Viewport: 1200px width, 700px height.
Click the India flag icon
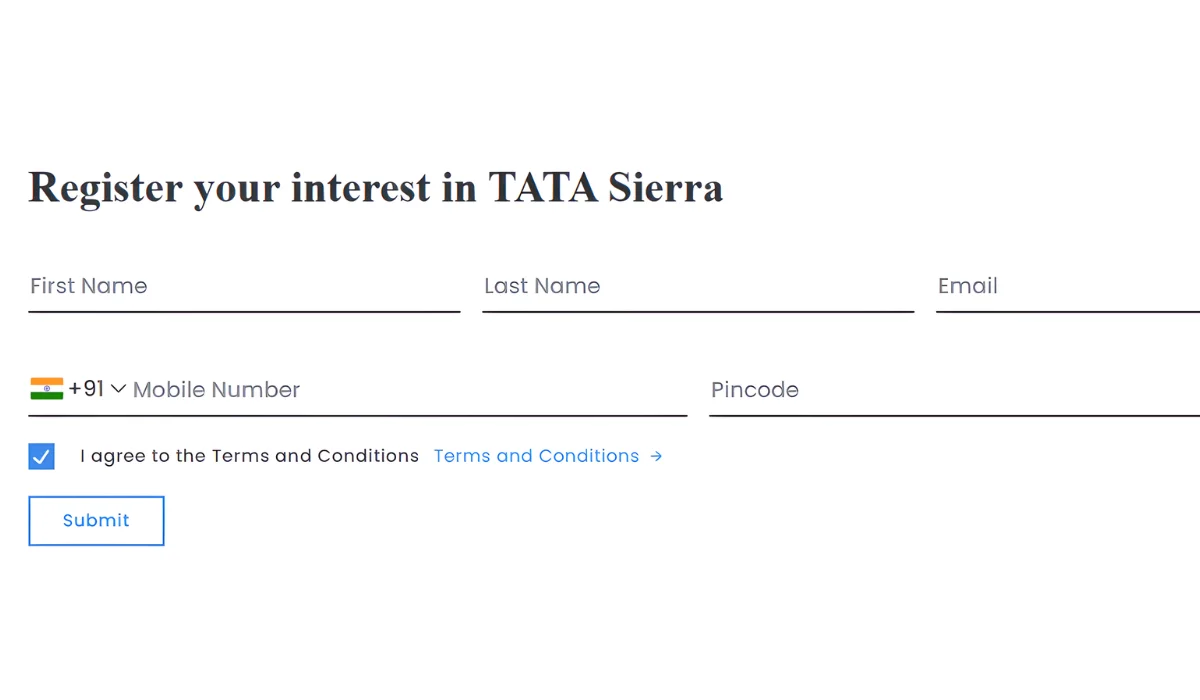[46, 389]
